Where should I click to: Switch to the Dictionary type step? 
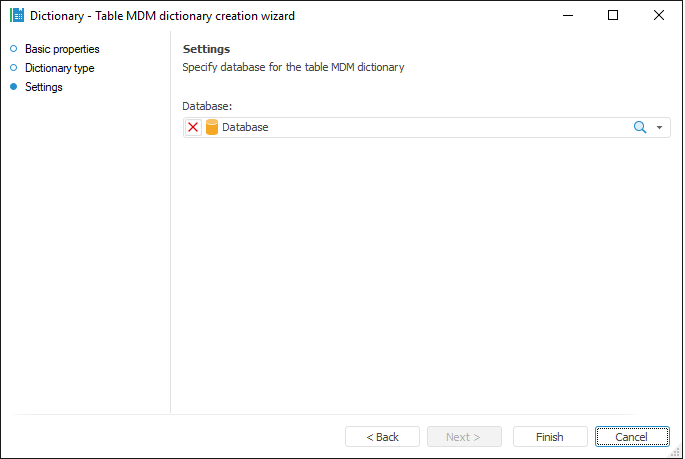click(x=59, y=68)
